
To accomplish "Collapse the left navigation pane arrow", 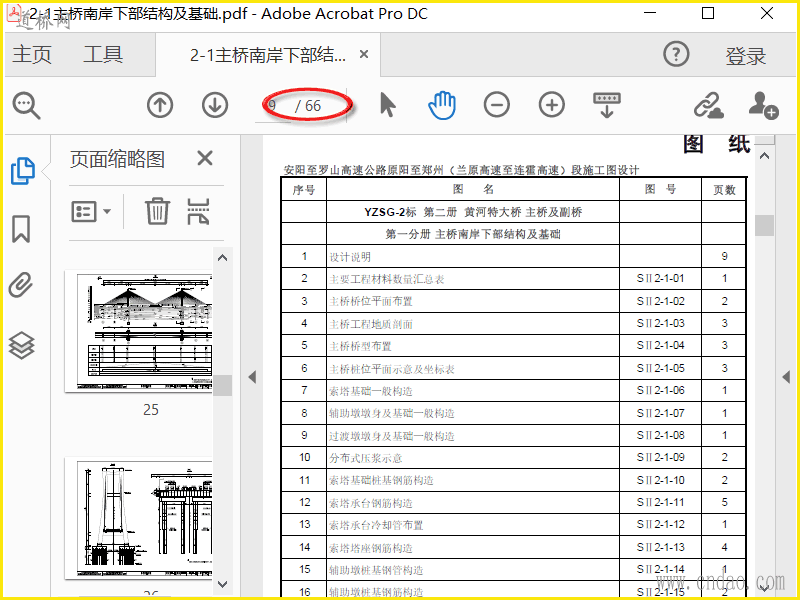I will click(x=252, y=377).
